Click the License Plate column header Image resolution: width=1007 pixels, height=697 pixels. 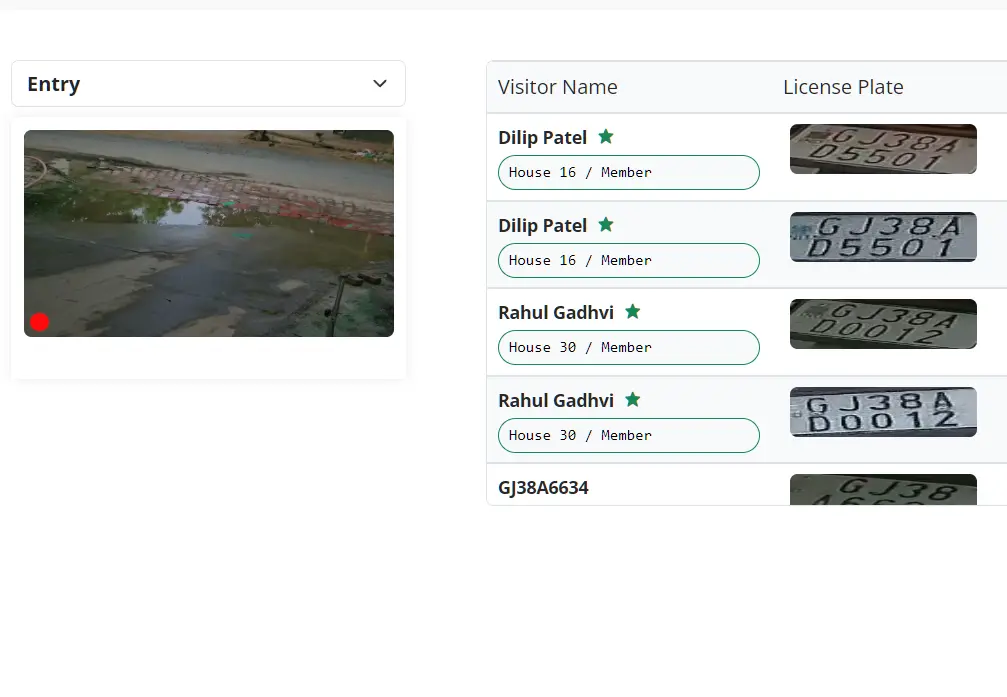tap(843, 87)
